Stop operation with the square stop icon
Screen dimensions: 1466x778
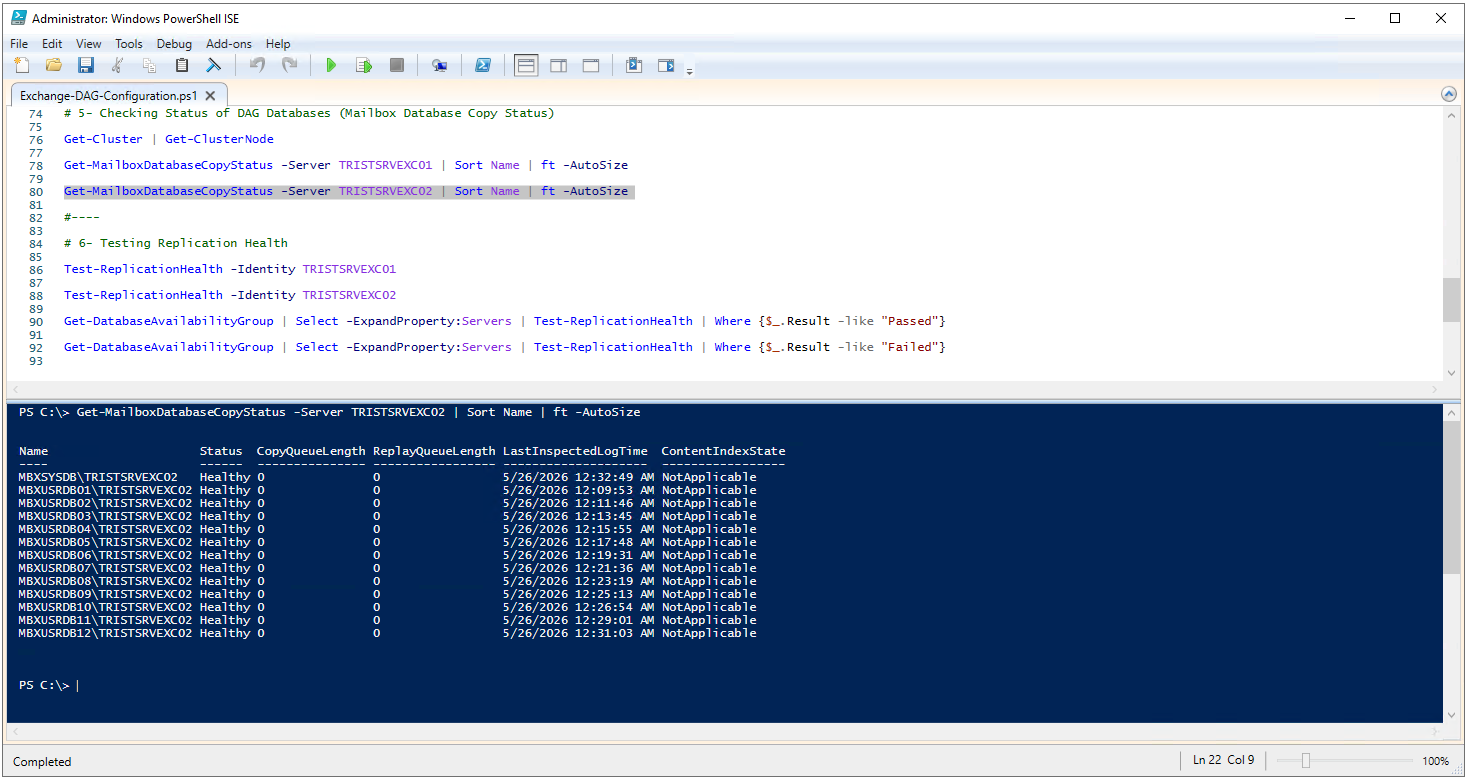(x=397, y=65)
